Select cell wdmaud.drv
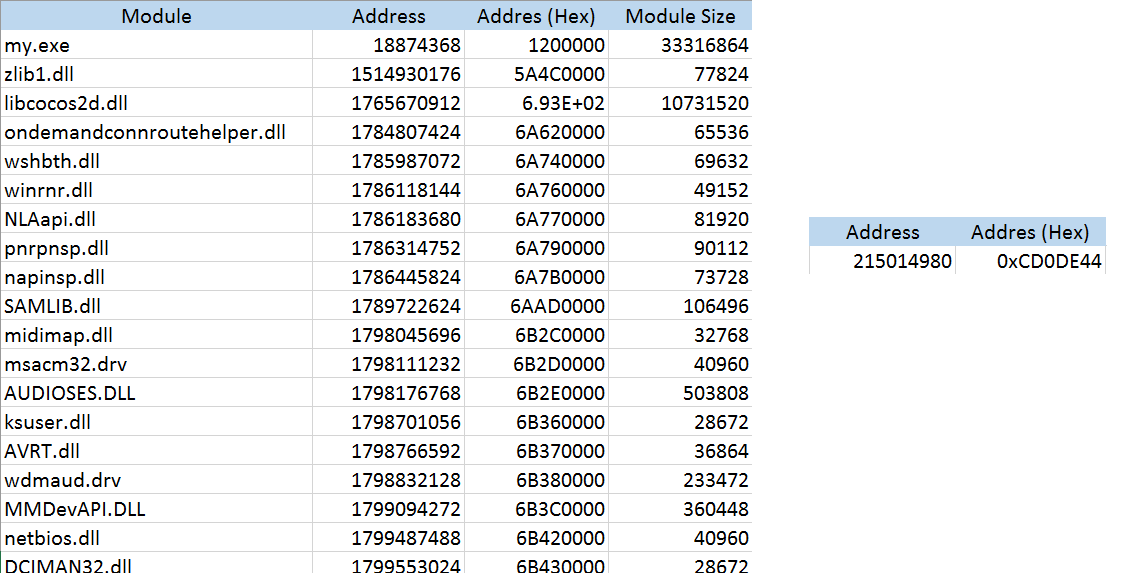This screenshot has height=574, width=1144. (156, 480)
